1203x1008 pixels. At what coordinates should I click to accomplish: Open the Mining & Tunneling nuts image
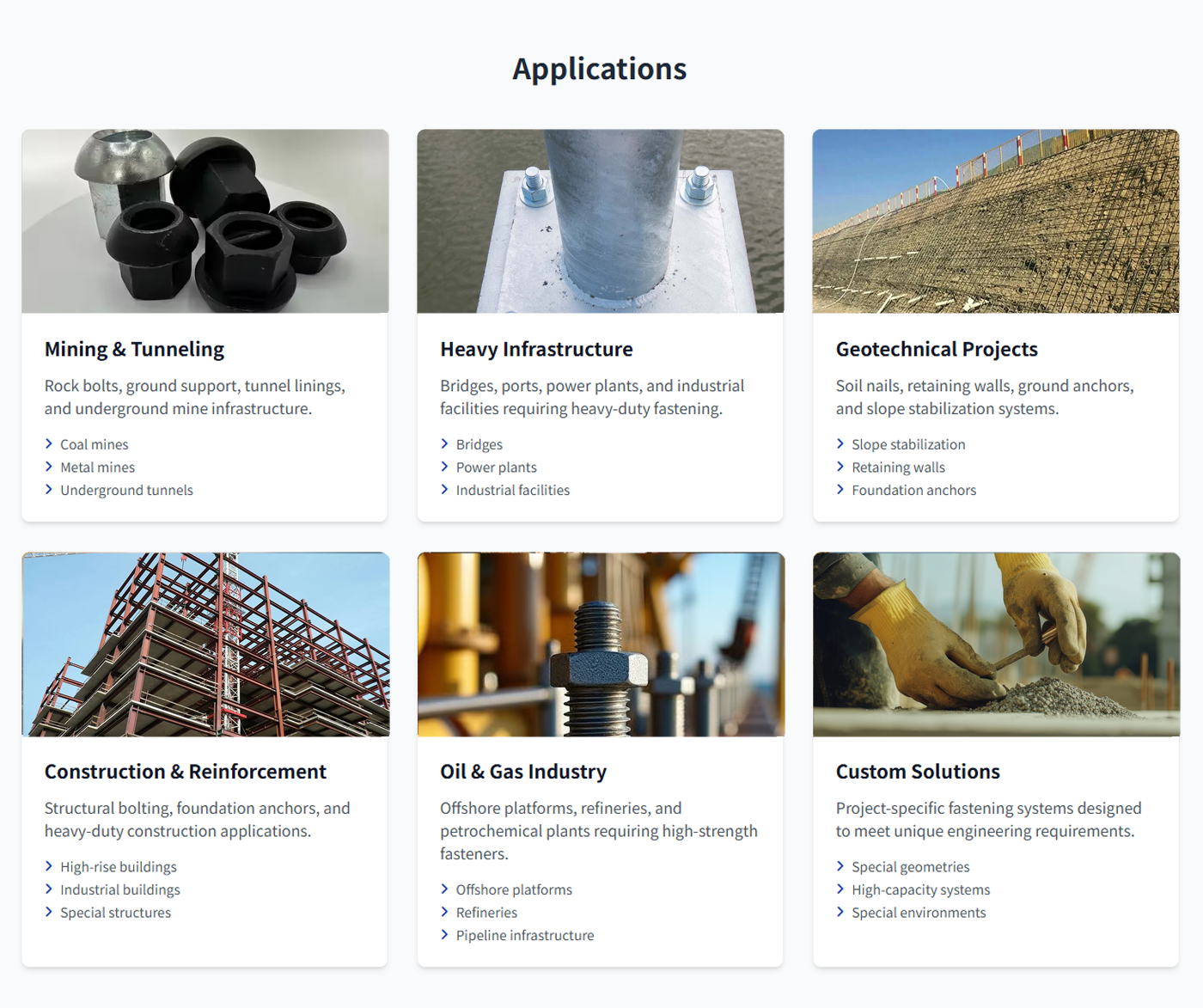click(x=205, y=221)
